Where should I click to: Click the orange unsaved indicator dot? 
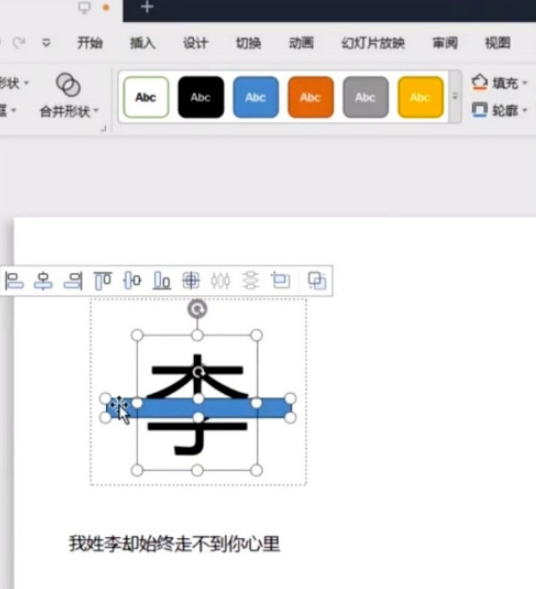[106, 8]
